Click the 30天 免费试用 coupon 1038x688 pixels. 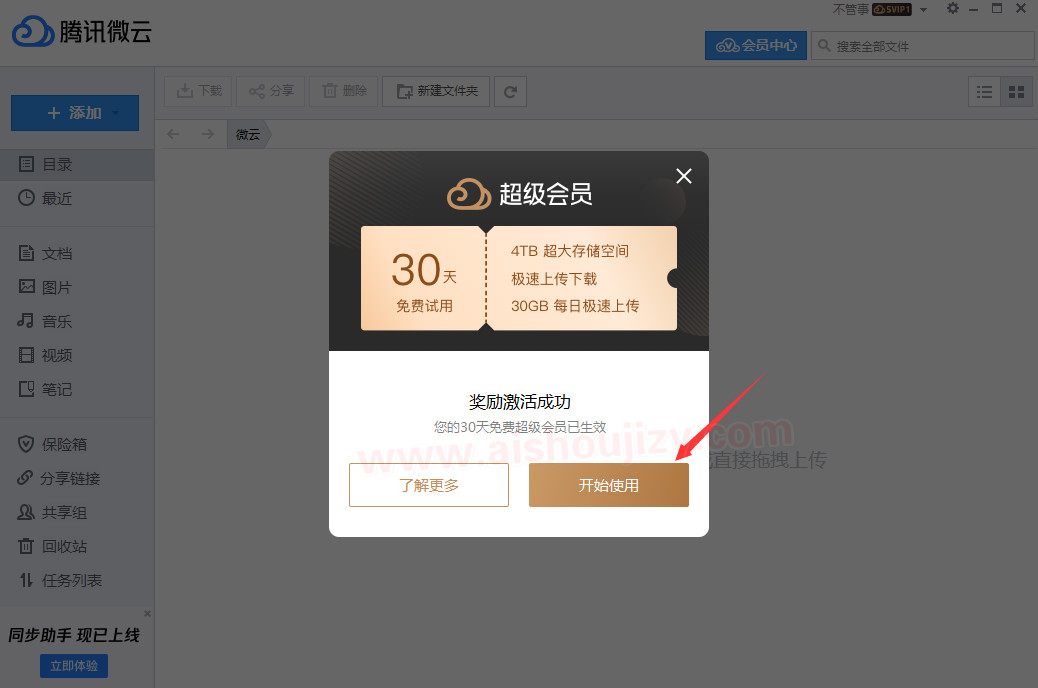(x=424, y=278)
